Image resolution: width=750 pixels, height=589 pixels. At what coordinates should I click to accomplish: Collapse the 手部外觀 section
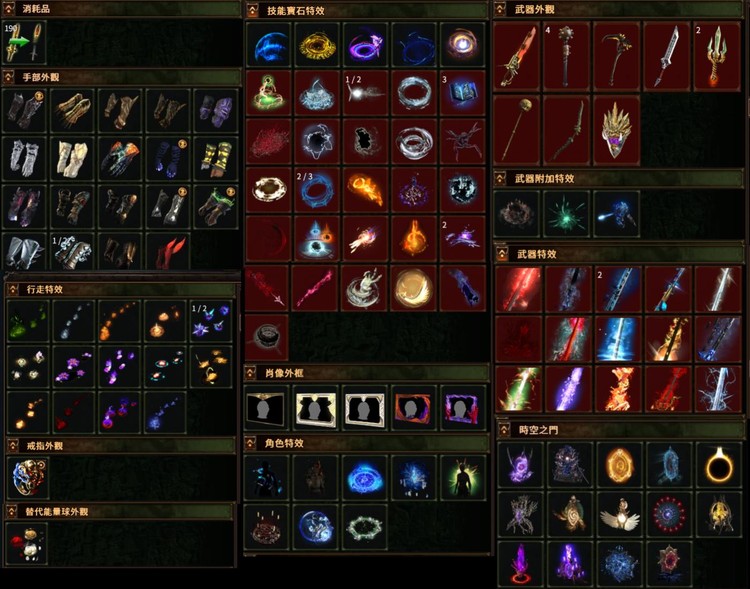pos(9,77)
